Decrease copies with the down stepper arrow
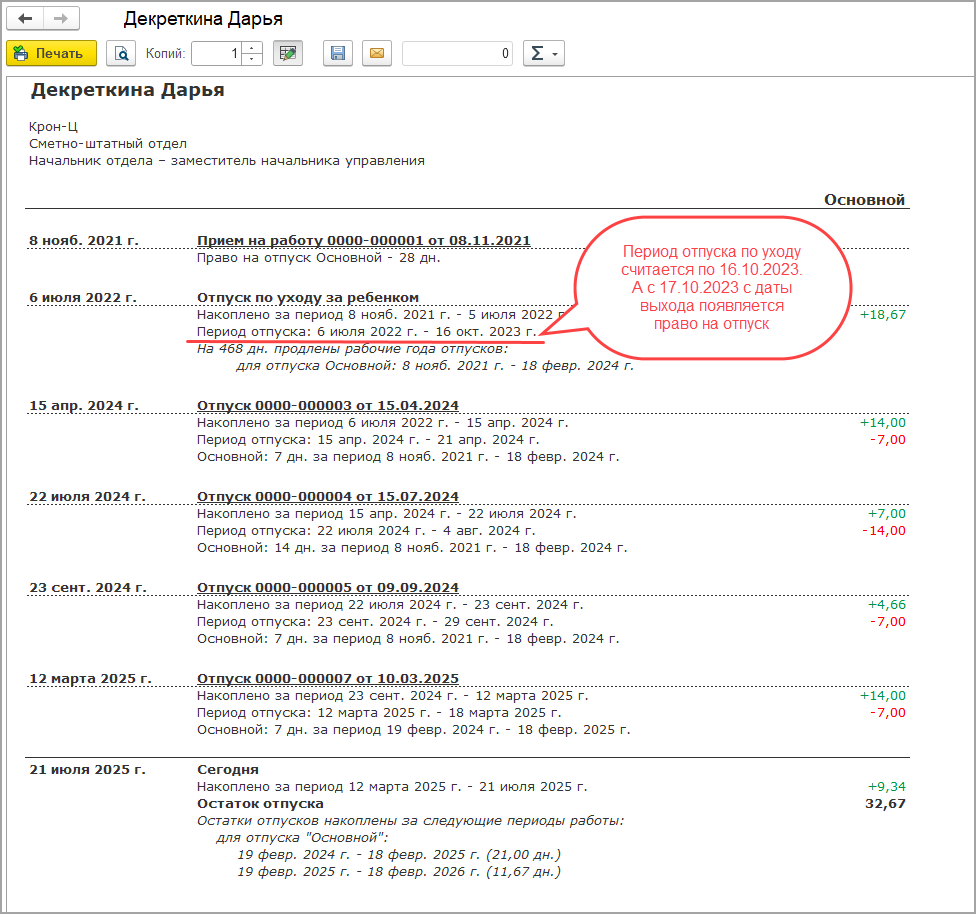976x914 pixels. [251, 59]
